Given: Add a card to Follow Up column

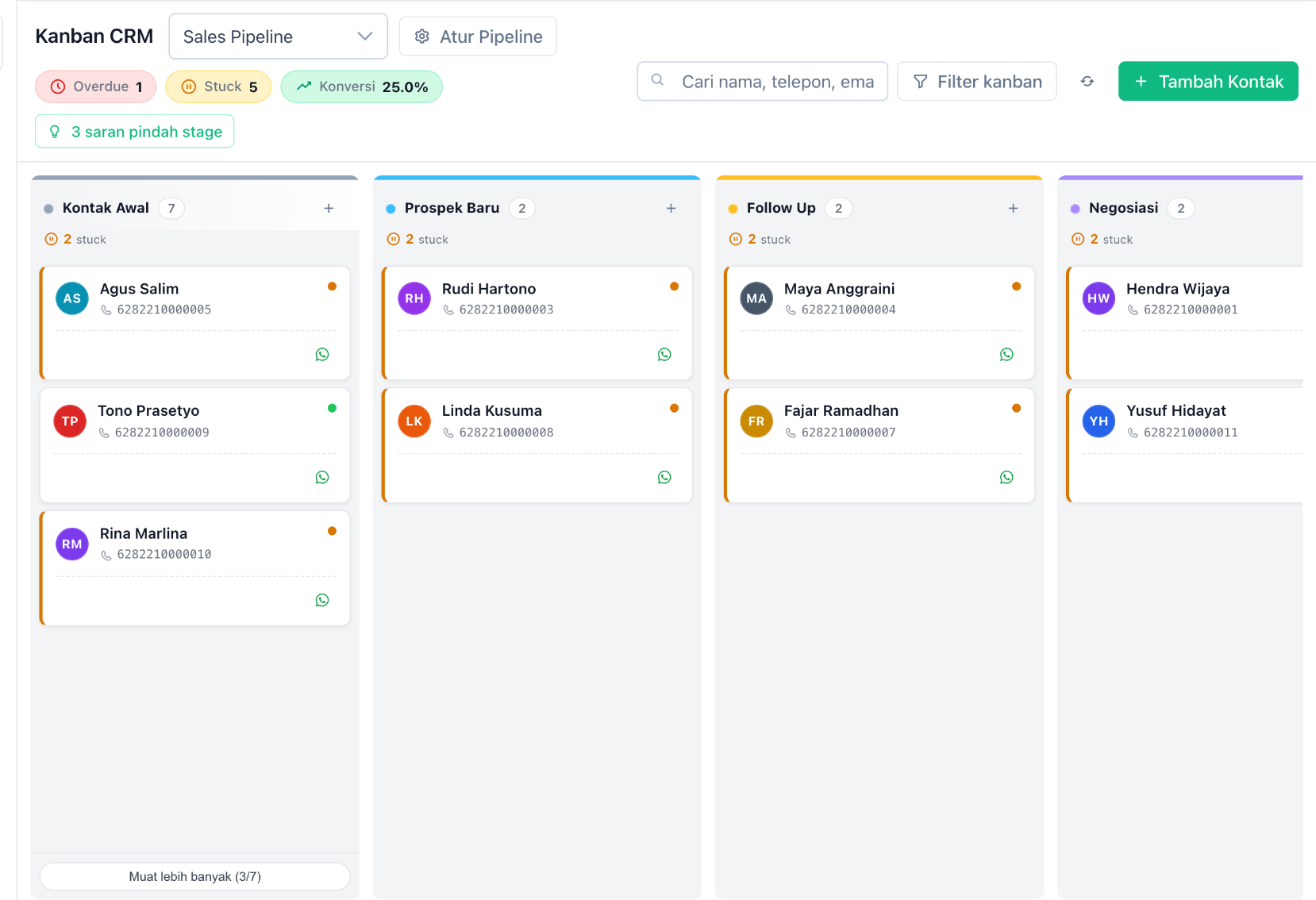Looking at the screenshot, I should [1013, 208].
